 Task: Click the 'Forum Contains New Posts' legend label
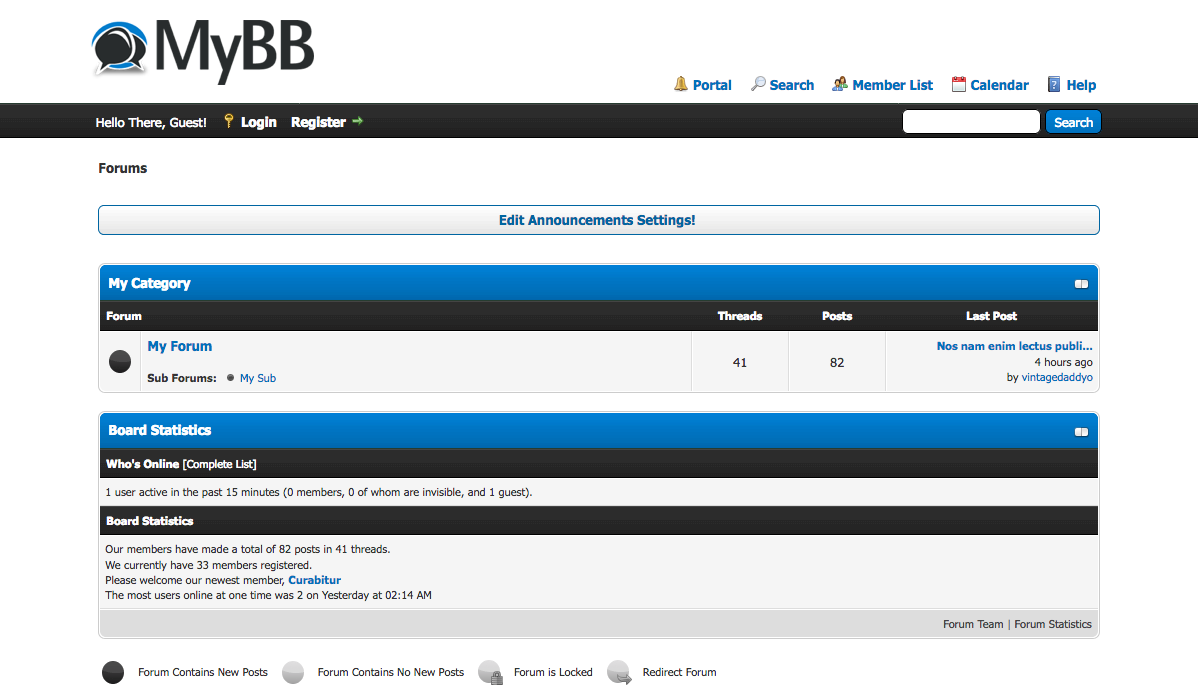(202, 672)
